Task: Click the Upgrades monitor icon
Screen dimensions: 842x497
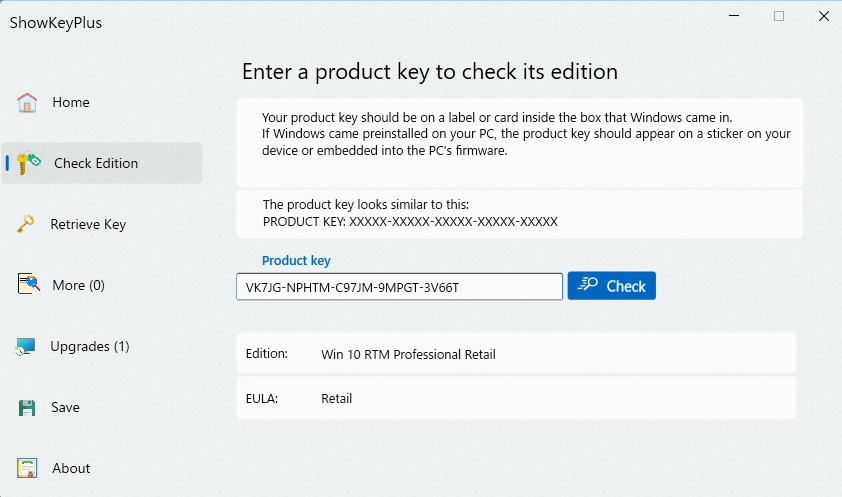Action: click(x=27, y=347)
